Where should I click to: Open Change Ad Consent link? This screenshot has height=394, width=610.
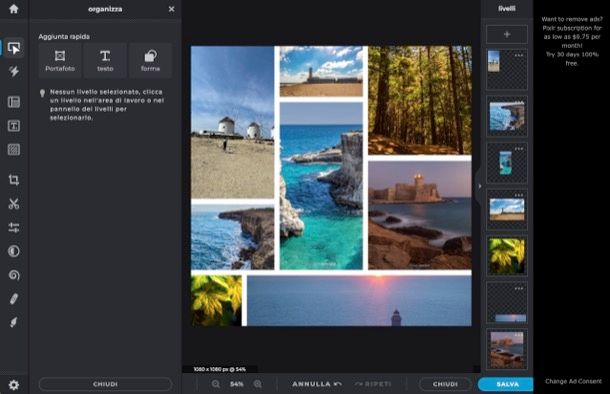click(573, 381)
